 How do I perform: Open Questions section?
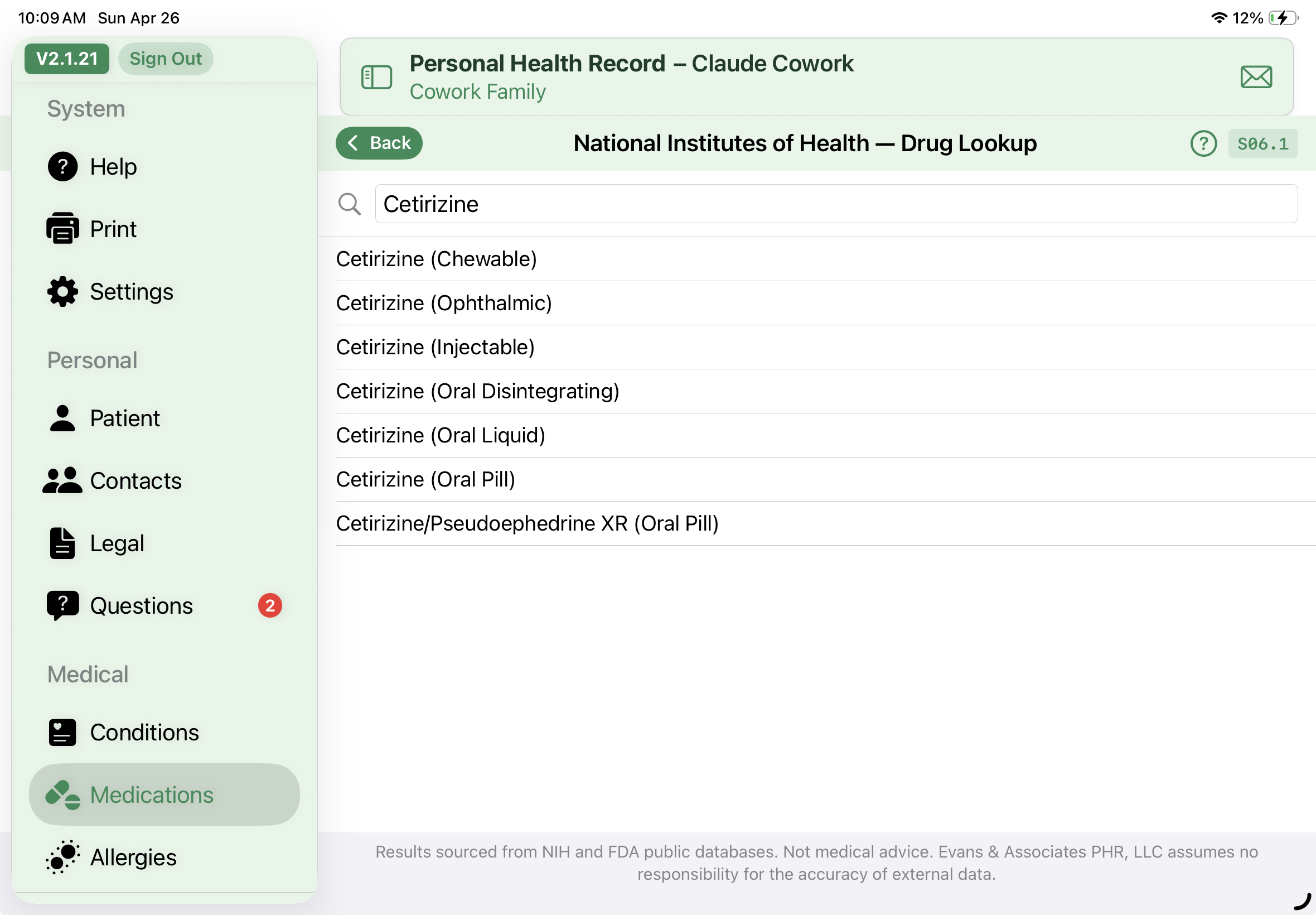[164, 606]
